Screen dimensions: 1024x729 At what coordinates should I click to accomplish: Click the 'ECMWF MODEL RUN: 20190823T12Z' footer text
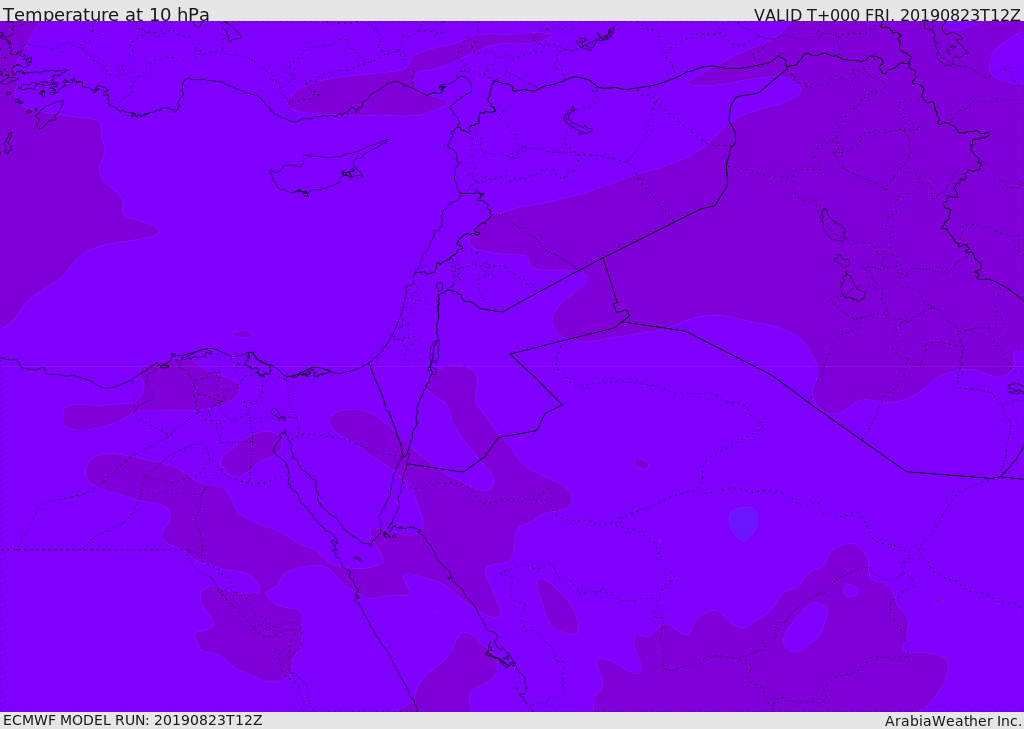133,720
